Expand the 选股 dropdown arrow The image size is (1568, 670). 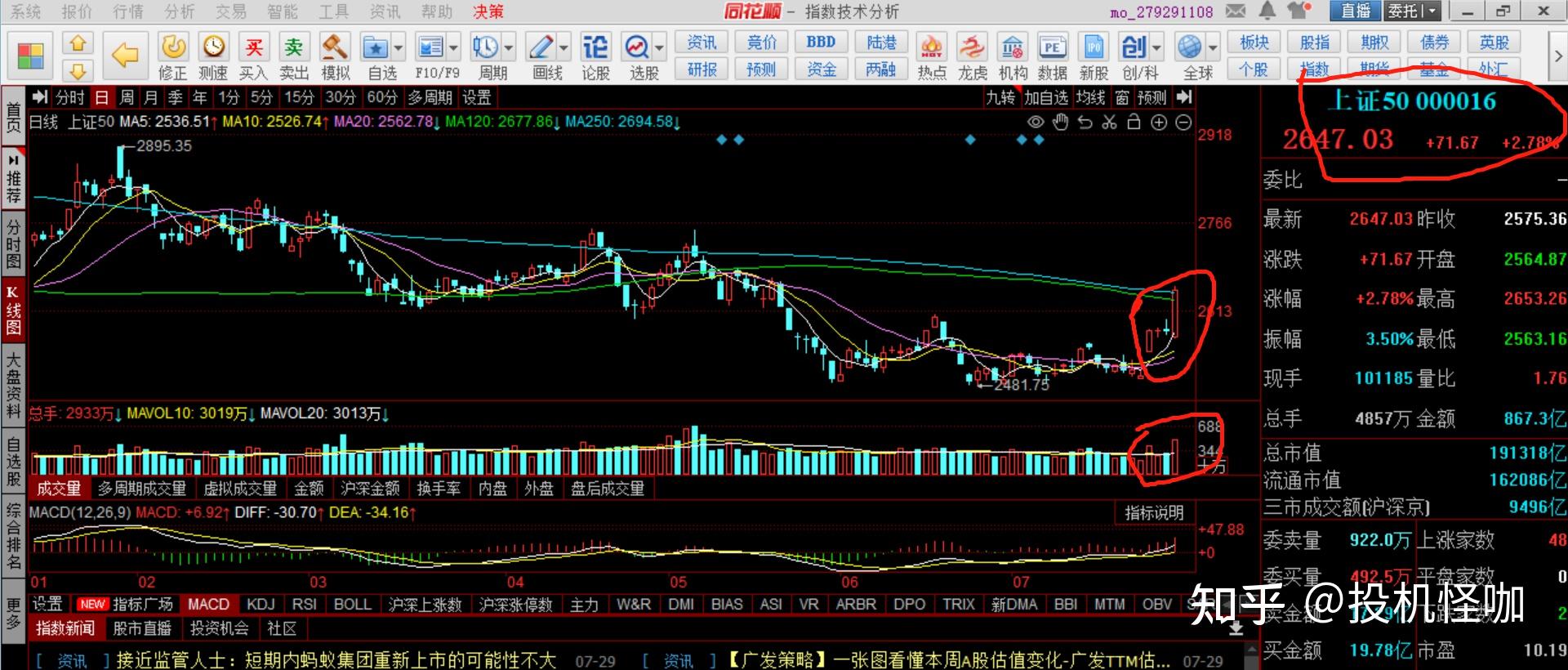pyautogui.click(x=660, y=47)
